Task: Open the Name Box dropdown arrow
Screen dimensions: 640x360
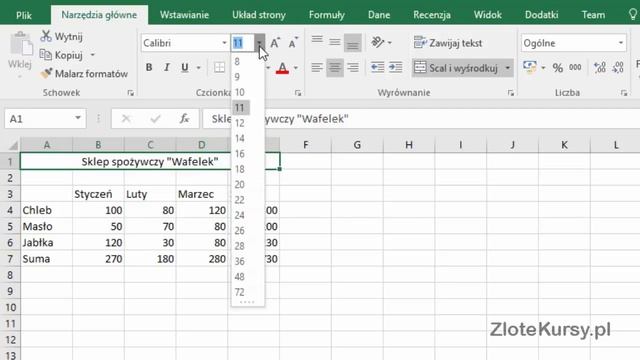Action: [78, 118]
